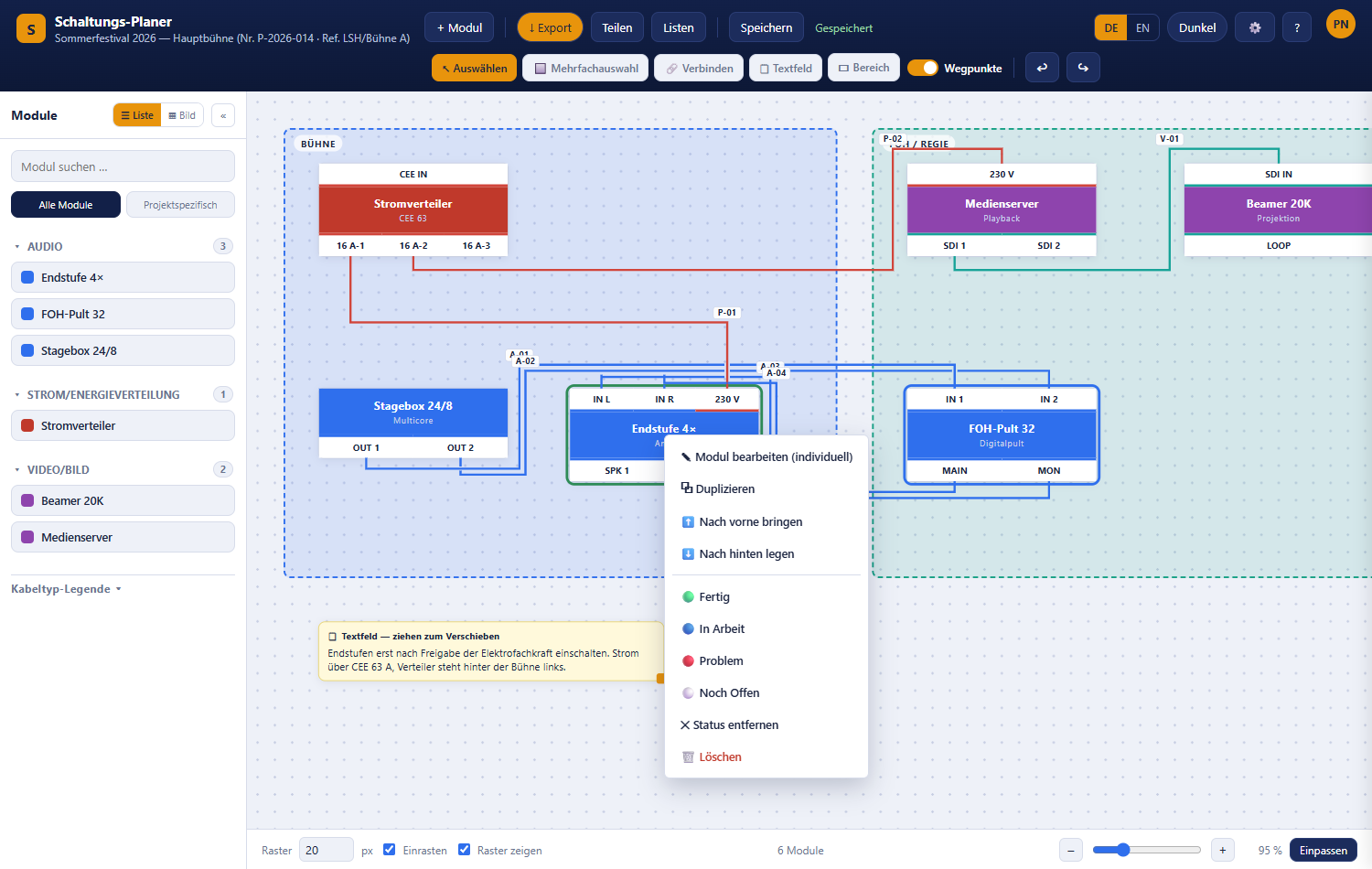
Task: Switch module view to Liste
Action: pos(137,115)
